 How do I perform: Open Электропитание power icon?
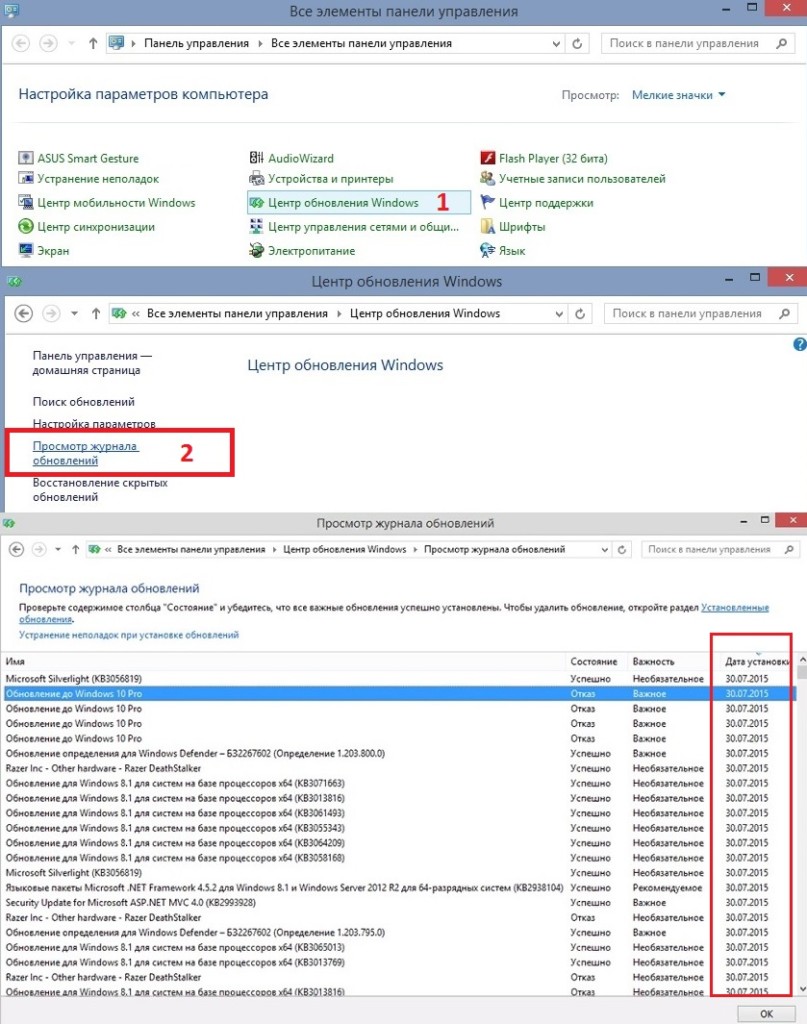tap(256, 250)
